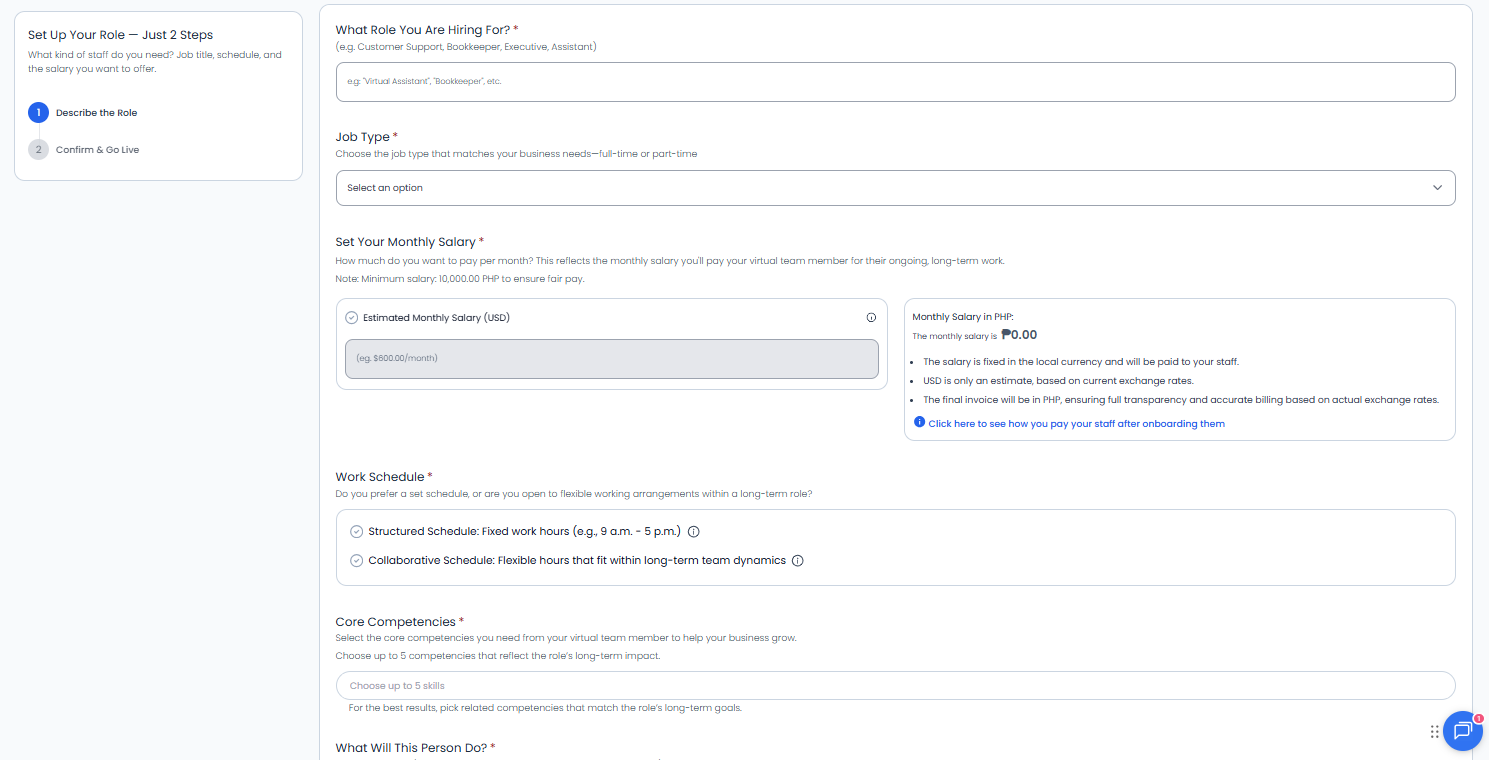The image size is (1489, 760).
Task: Open the Core Competencies skills selector
Action: pyautogui.click(x=895, y=686)
